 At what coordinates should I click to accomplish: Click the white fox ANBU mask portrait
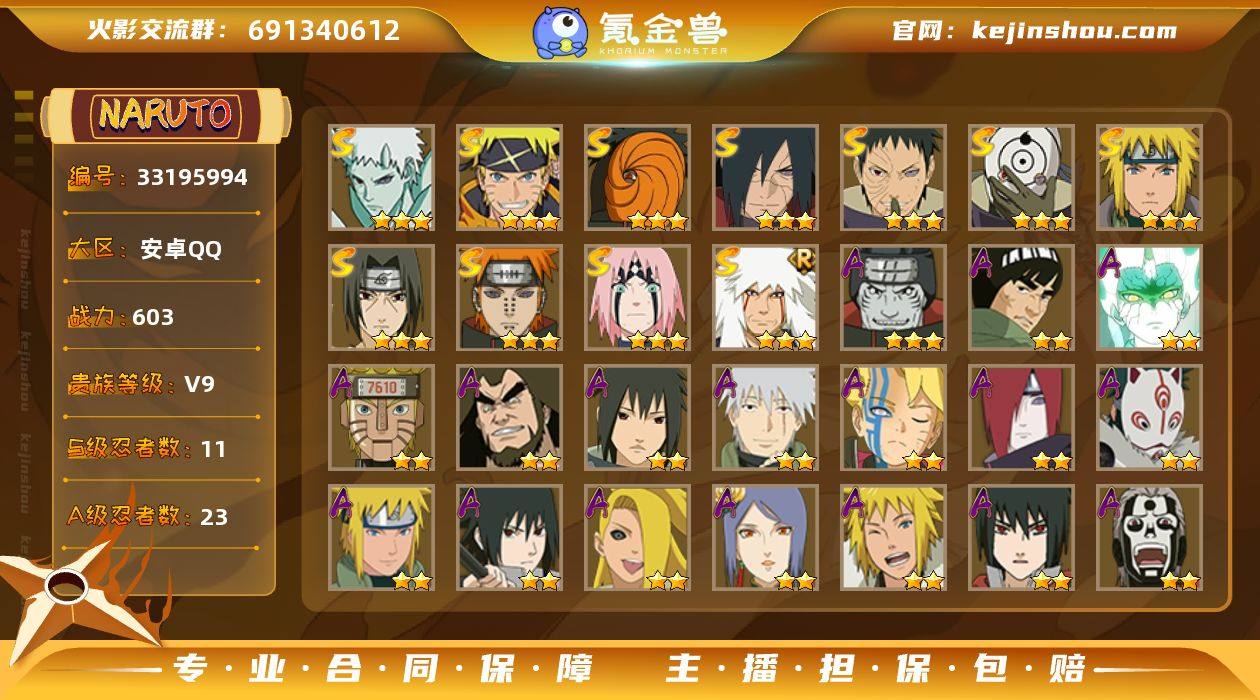[x=1149, y=417]
